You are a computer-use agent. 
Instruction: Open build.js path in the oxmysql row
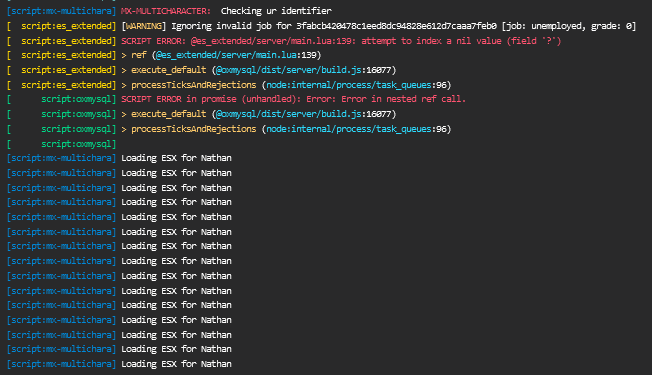pyautogui.click(x=289, y=114)
